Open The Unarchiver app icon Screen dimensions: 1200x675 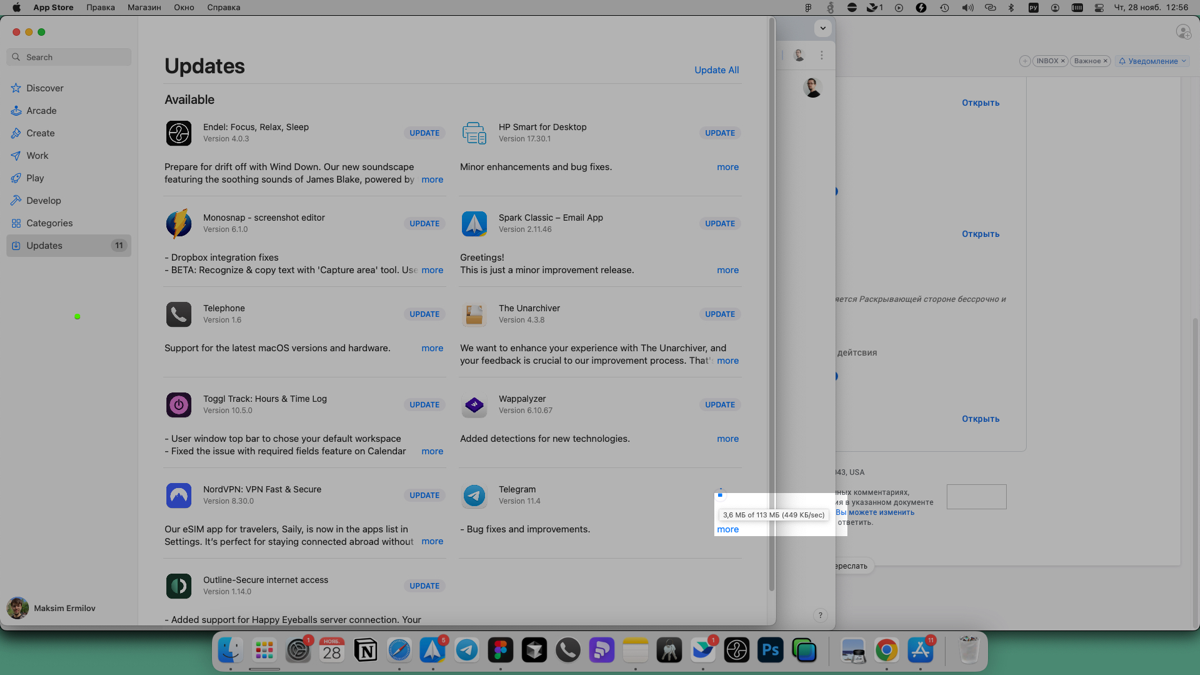click(x=474, y=314)
